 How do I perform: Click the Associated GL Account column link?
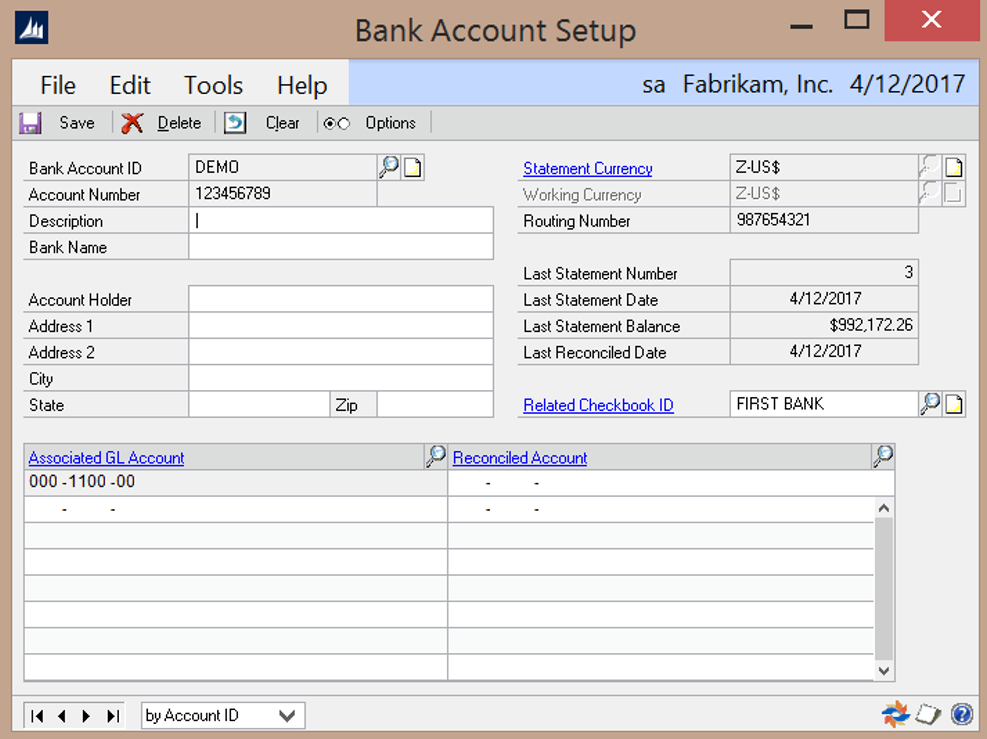[106, 458]
